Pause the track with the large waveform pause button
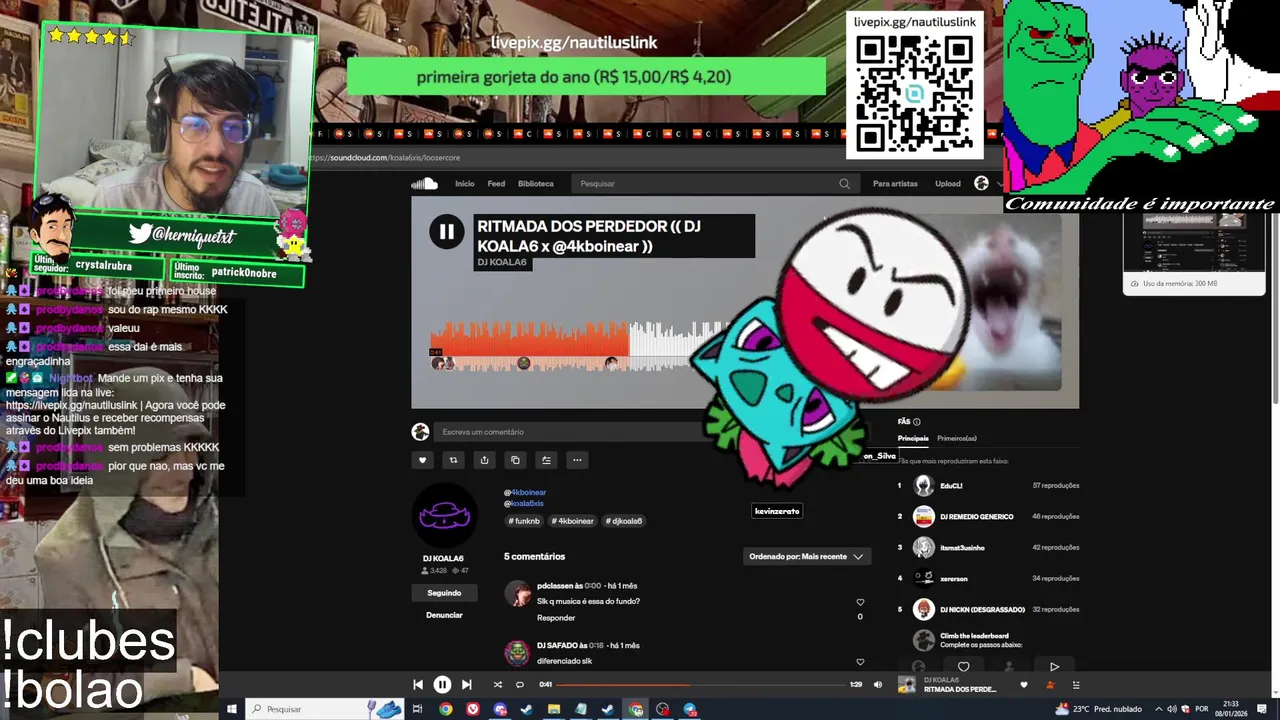The image size is (1280, 720). click(446, 232)
